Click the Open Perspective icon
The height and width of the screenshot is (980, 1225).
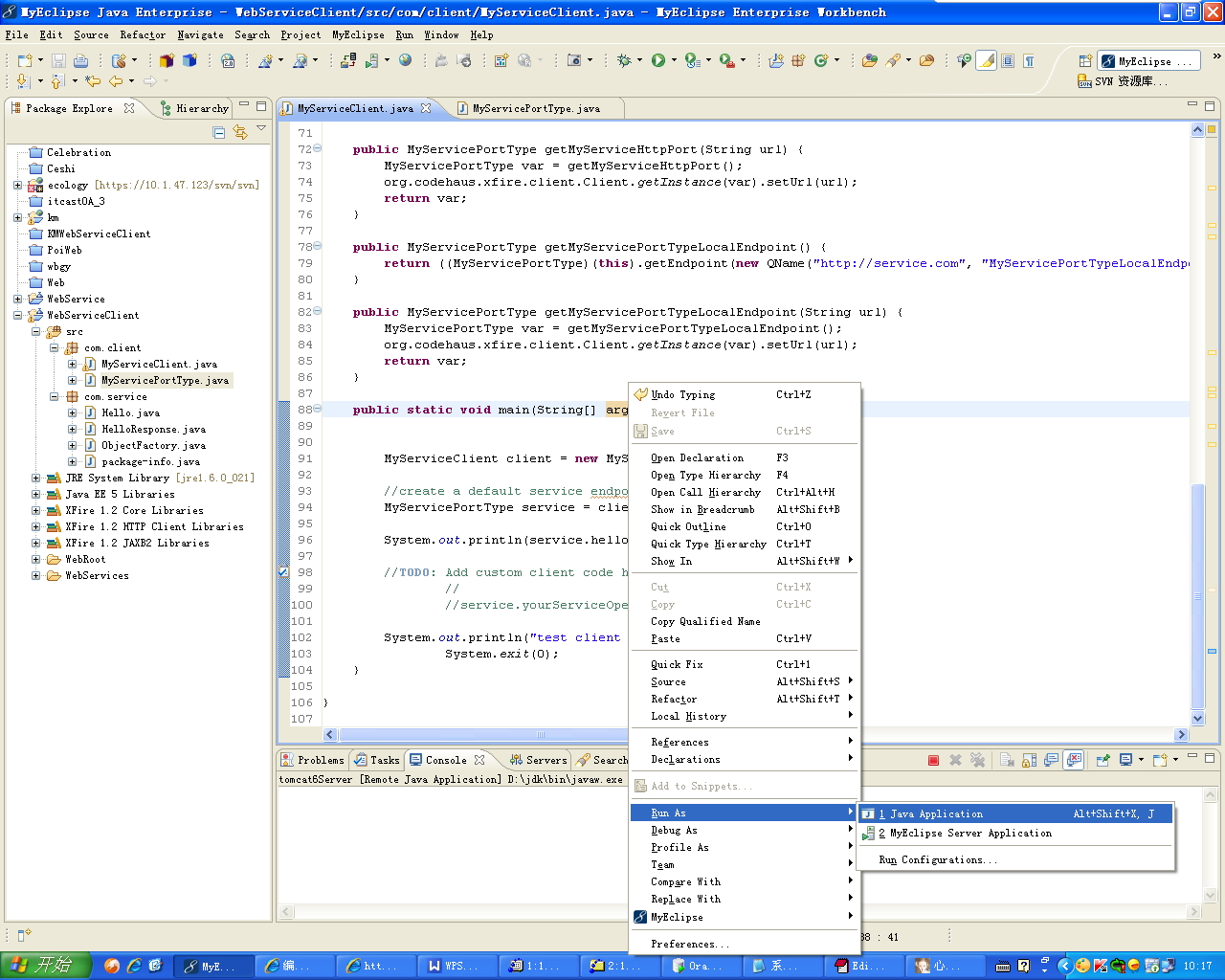(1084, 61)
